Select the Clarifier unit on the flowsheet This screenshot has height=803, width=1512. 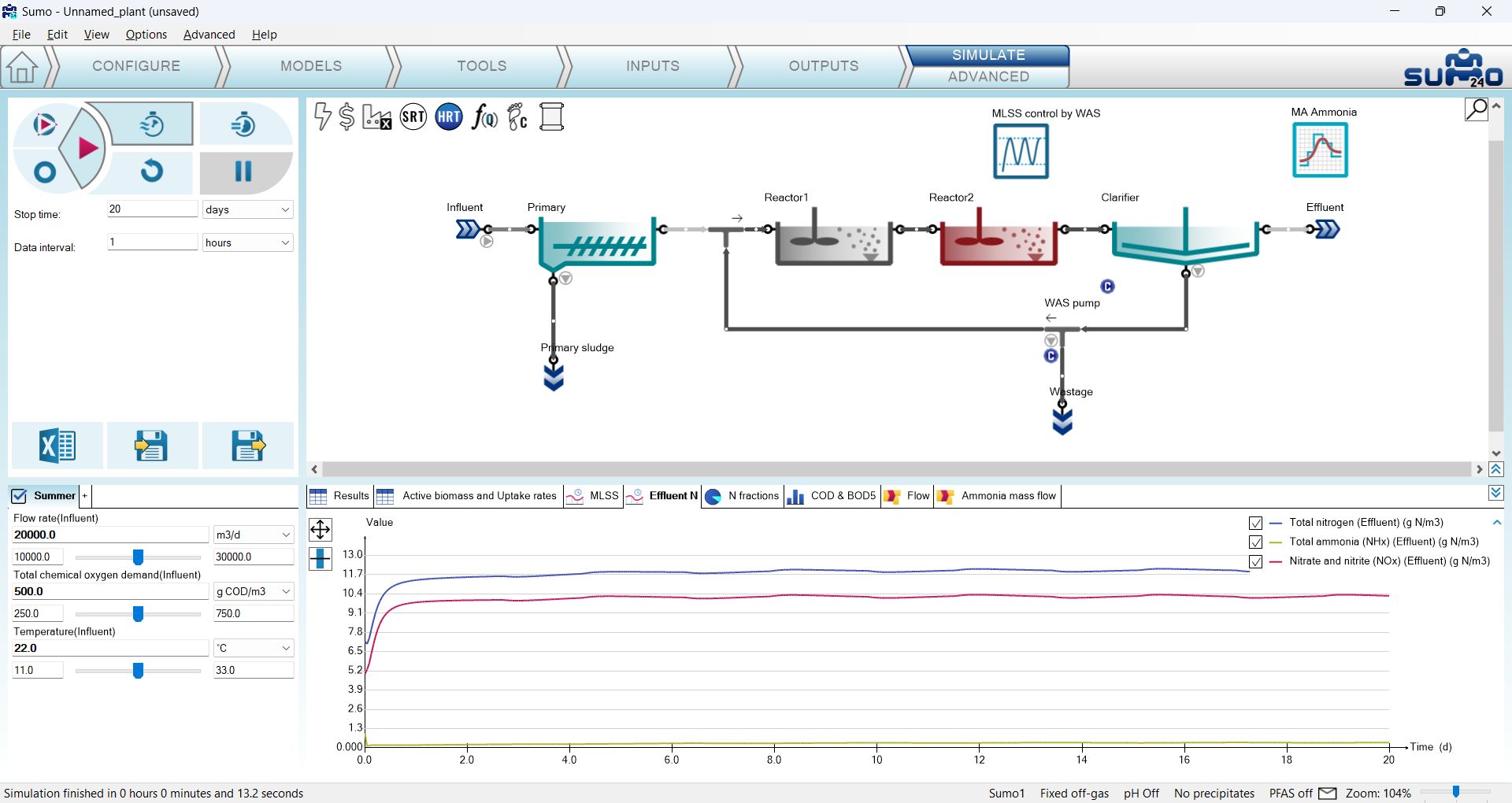coord(1185,235)
